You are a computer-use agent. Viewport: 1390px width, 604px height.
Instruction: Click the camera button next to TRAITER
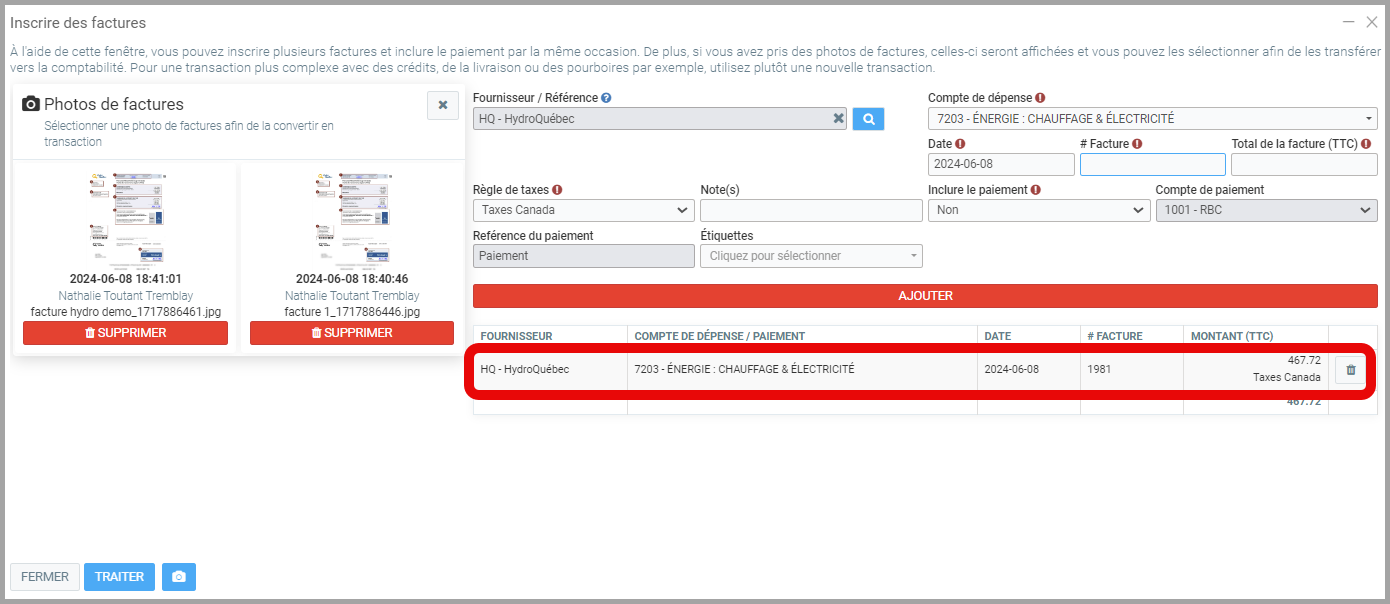[178, 577]
